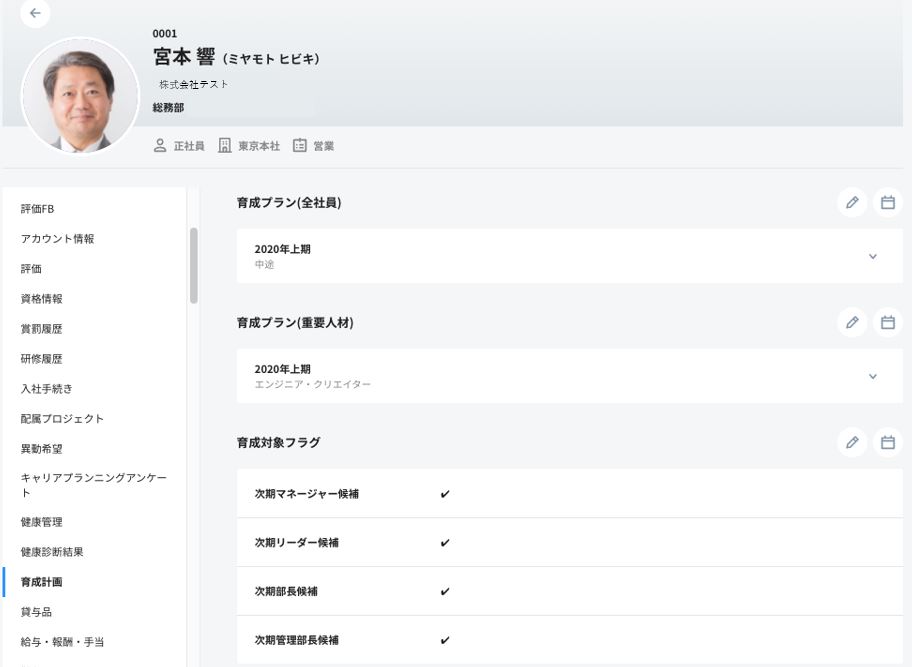Edit 育成対象フラグ with pencil icon
Image resolution: width=912 pixels, height=667 pixels.
(x=852, y=442)
